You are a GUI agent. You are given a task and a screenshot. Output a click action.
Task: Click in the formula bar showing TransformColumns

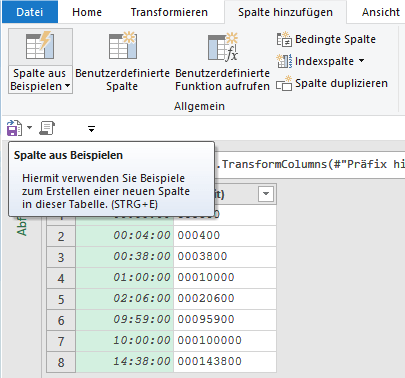click(310, 164)
